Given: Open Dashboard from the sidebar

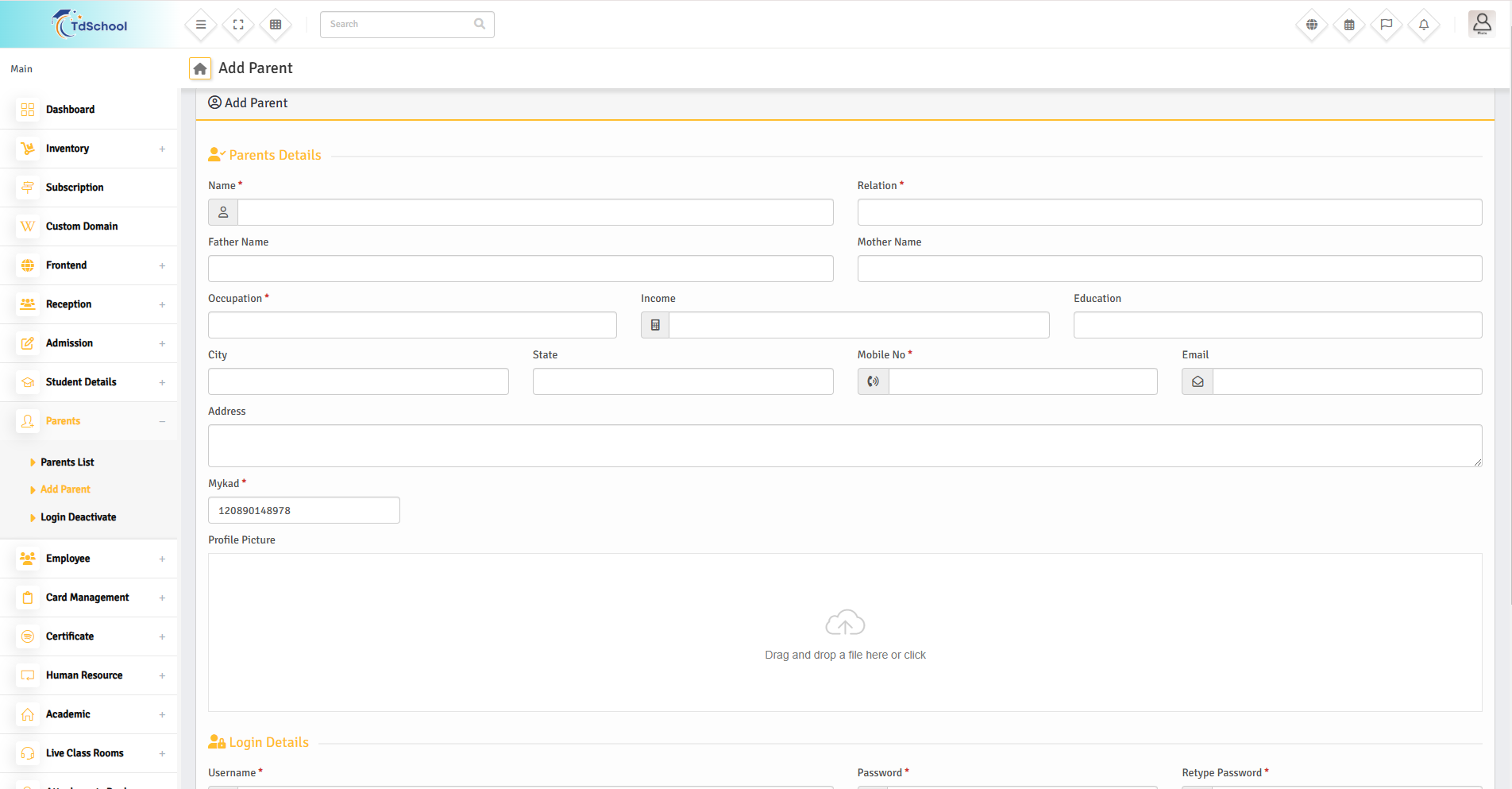Looking at the screenshot, I should pos(70,110).
